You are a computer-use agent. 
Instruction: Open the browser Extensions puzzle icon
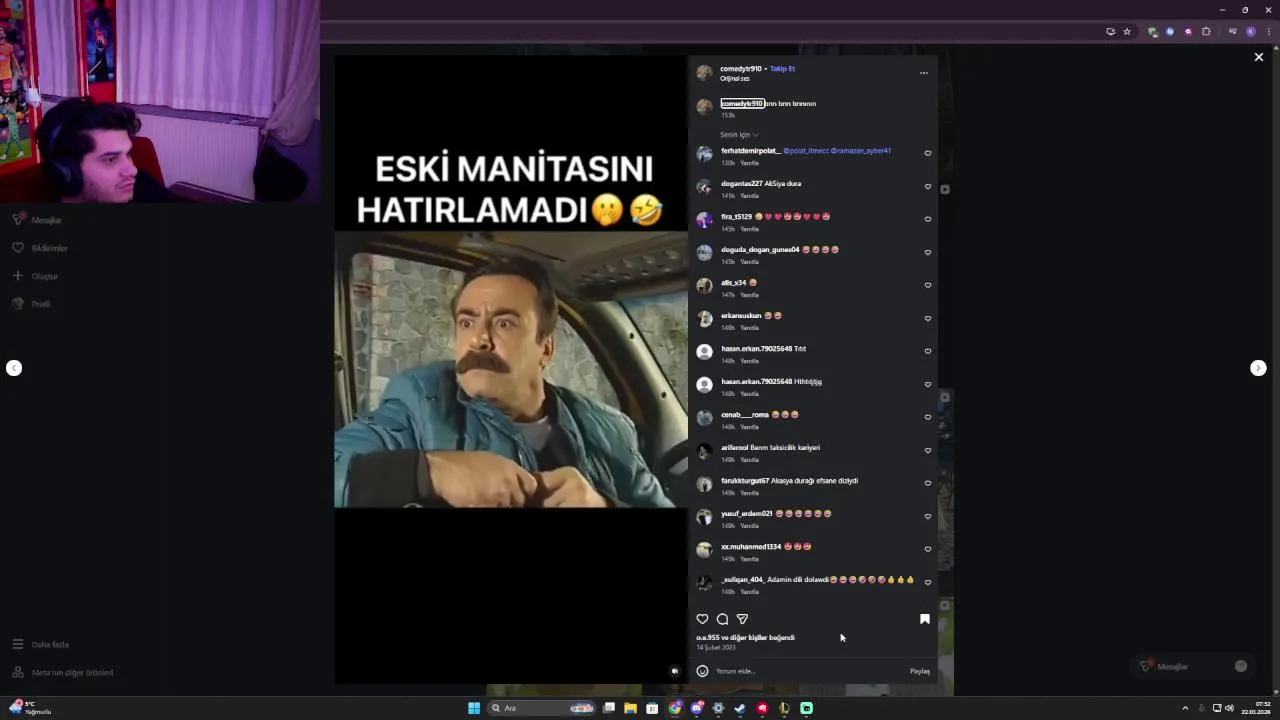1206,31
